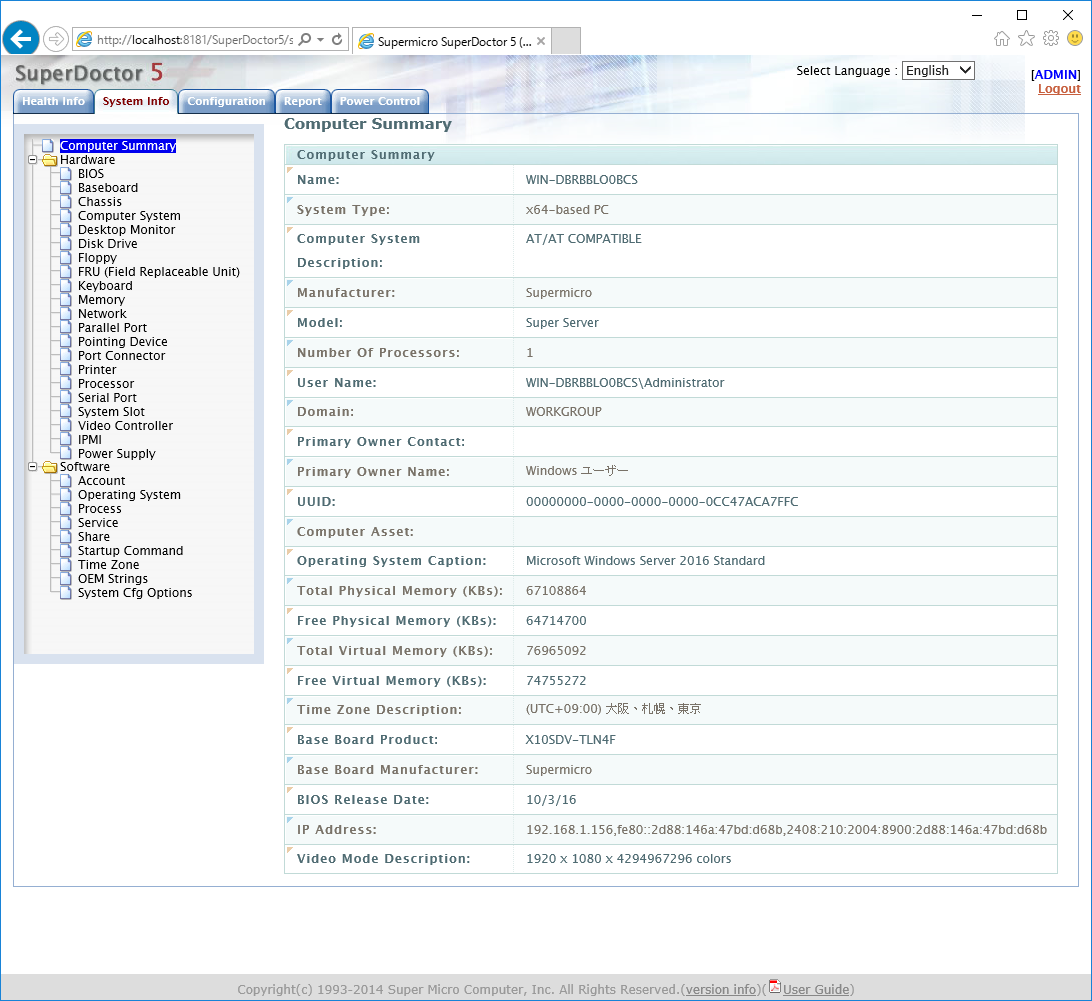
Task: Click the ADMIN user link
Action: pos(1056,75)
